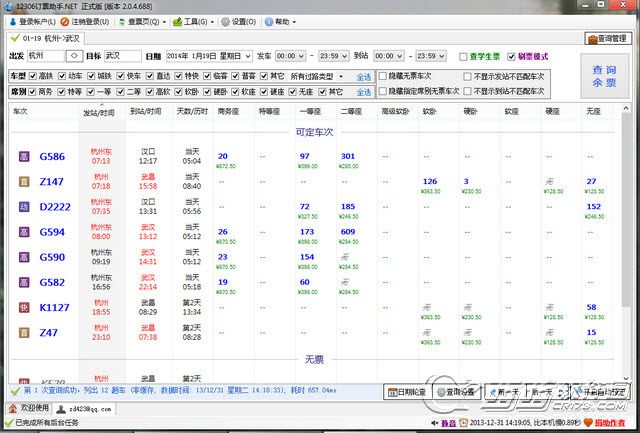Click the 目标 destination input field
The width and height of the screenshot is (640, 433).
(122, 56)
